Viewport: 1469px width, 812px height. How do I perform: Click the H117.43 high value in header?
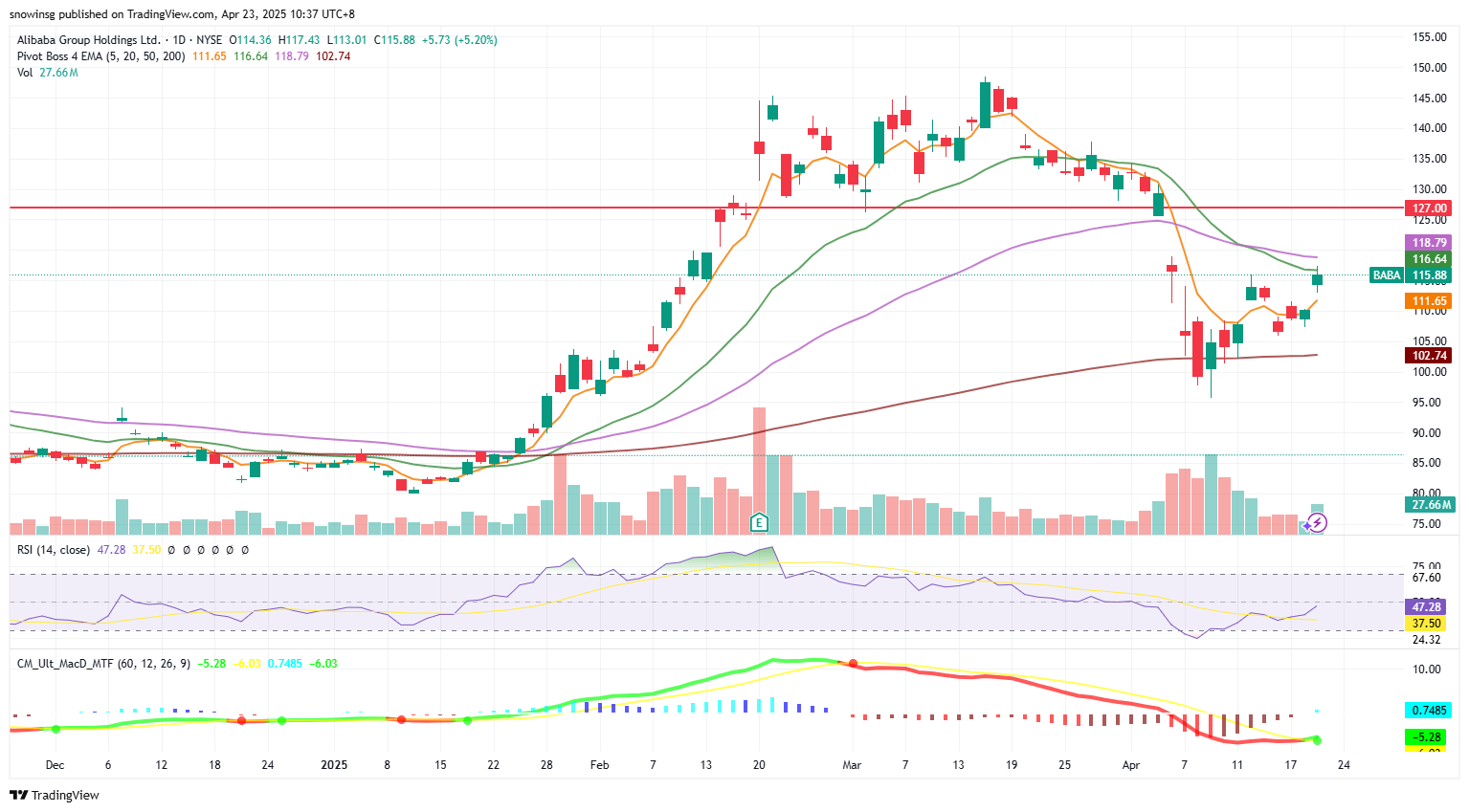[x=300, y=40]
